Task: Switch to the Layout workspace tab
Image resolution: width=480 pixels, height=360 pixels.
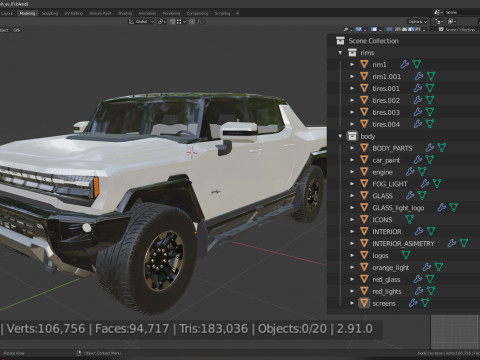Action: 7,13
